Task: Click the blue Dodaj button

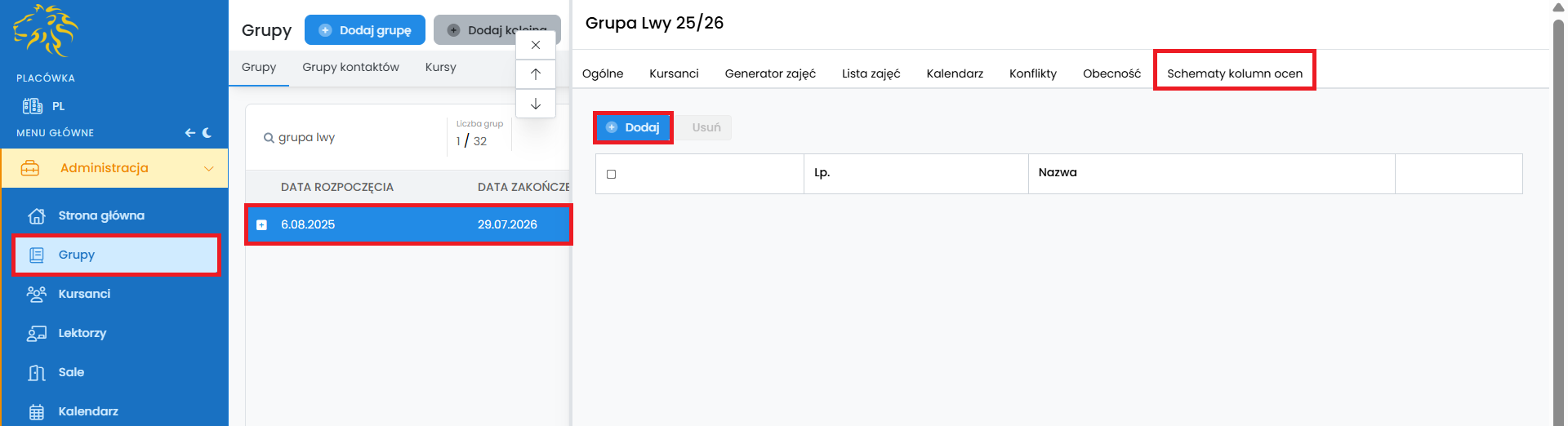Action: click(633, 128)
